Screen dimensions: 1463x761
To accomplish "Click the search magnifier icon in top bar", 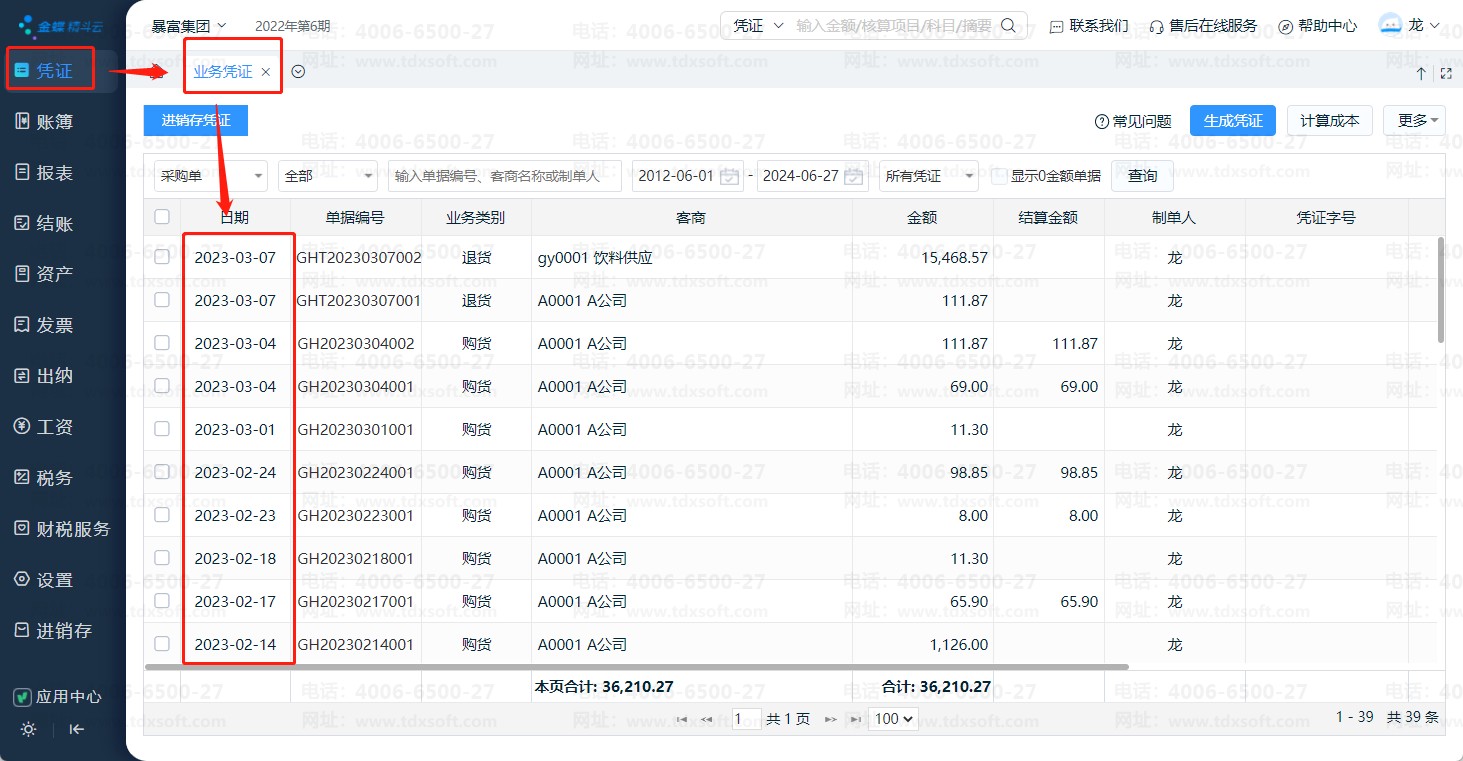I will click(1009, 26).
